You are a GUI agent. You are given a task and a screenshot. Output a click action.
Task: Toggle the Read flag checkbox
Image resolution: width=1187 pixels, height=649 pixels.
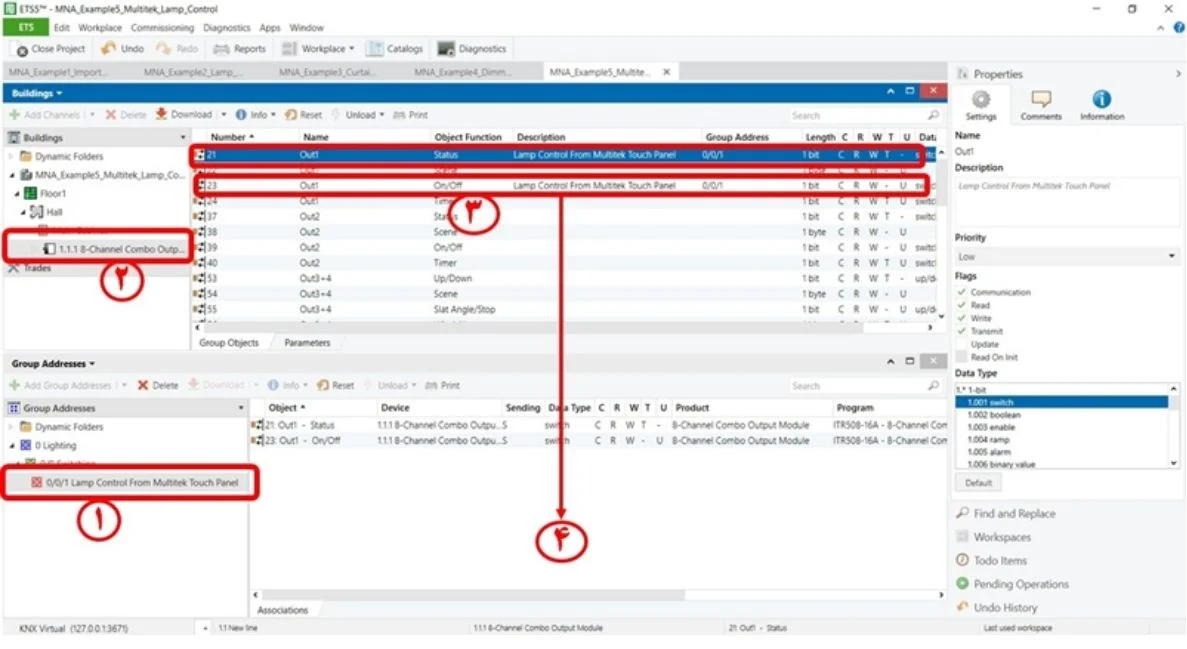click(961, 305)
